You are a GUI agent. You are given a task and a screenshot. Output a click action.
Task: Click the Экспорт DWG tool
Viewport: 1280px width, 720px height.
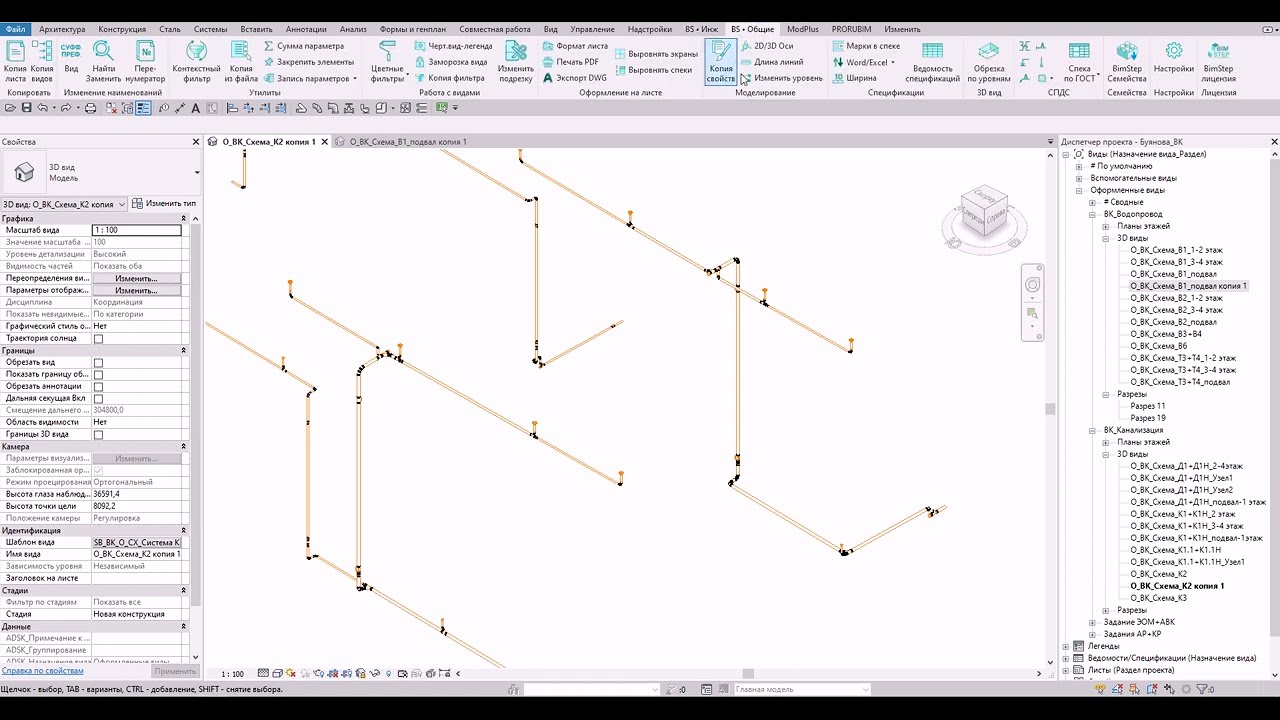click(574, 78)
